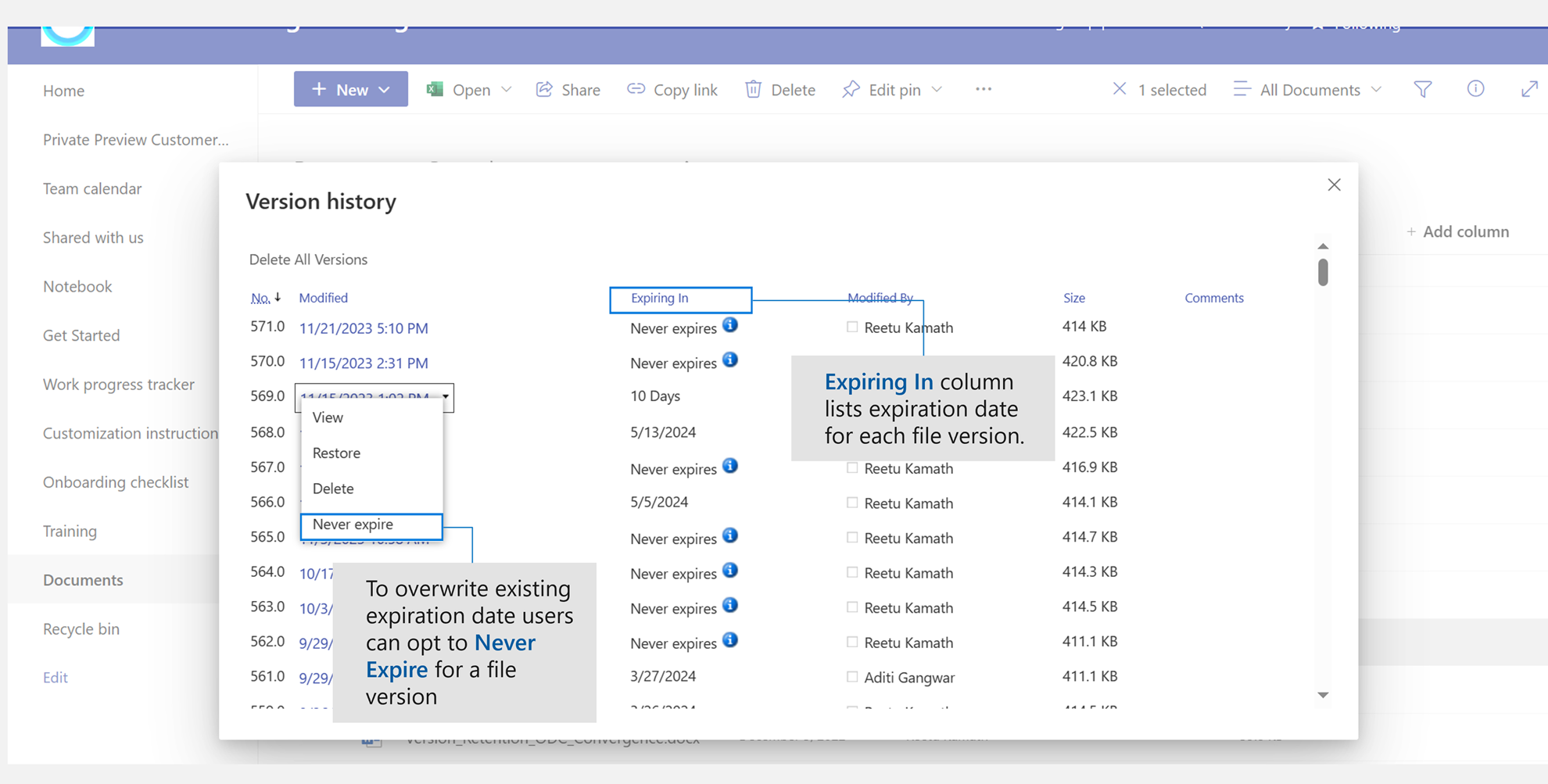Click the version history scrollbar thumb

[x=1323, y=272]
